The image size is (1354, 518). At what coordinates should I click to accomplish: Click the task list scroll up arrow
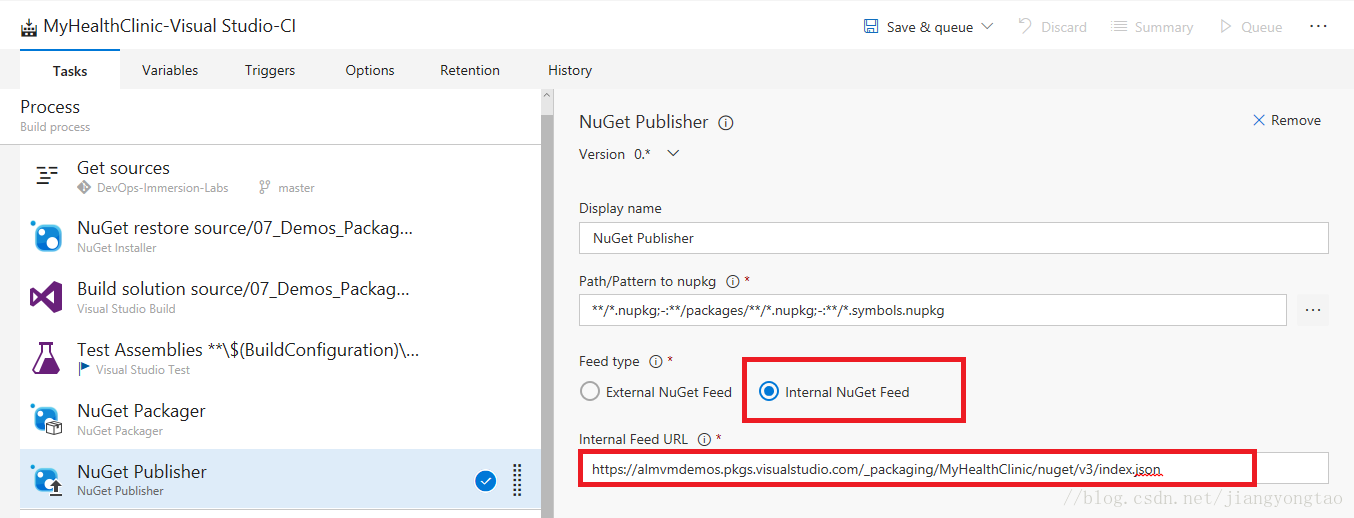pyautogui.click(x=547, y=96)
